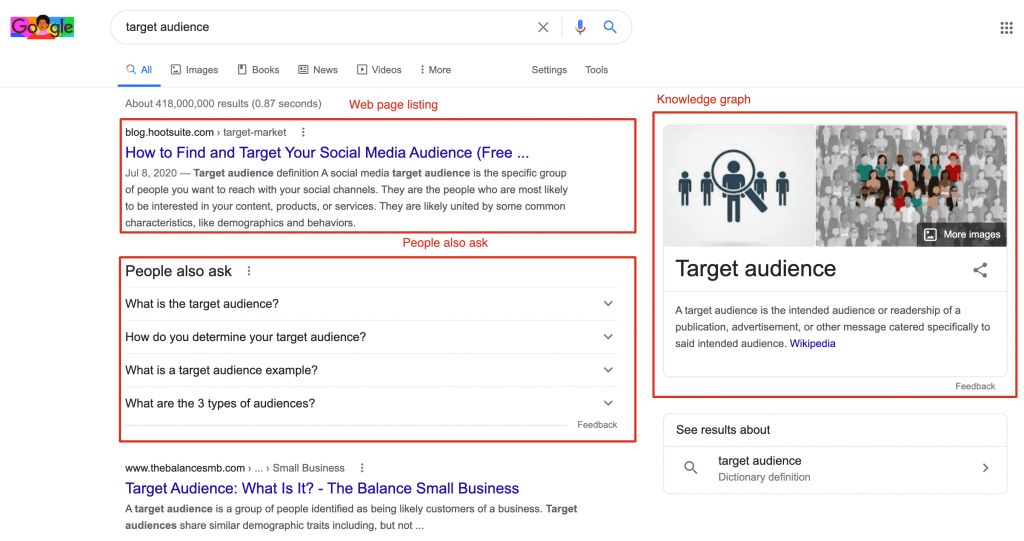Open the Wikipedia link in the knowledge panel

point(812,344)
